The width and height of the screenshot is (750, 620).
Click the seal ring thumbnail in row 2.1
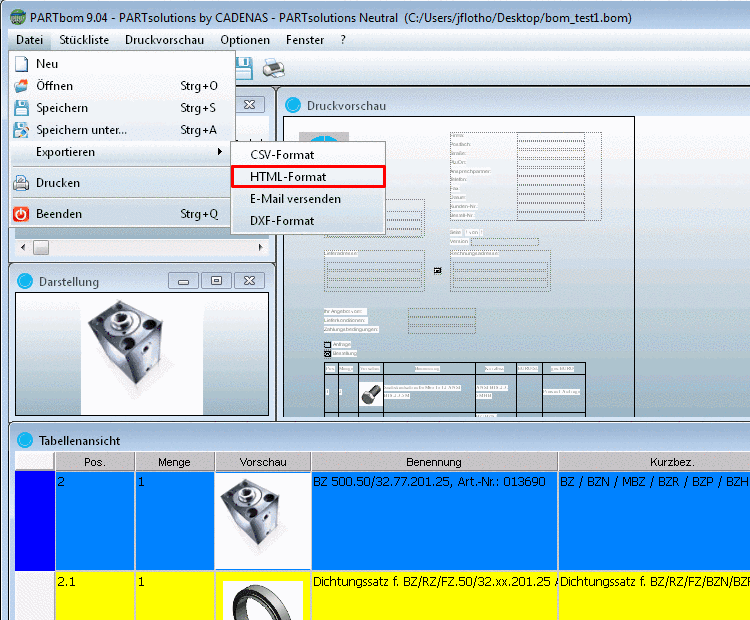pos(263,600)
